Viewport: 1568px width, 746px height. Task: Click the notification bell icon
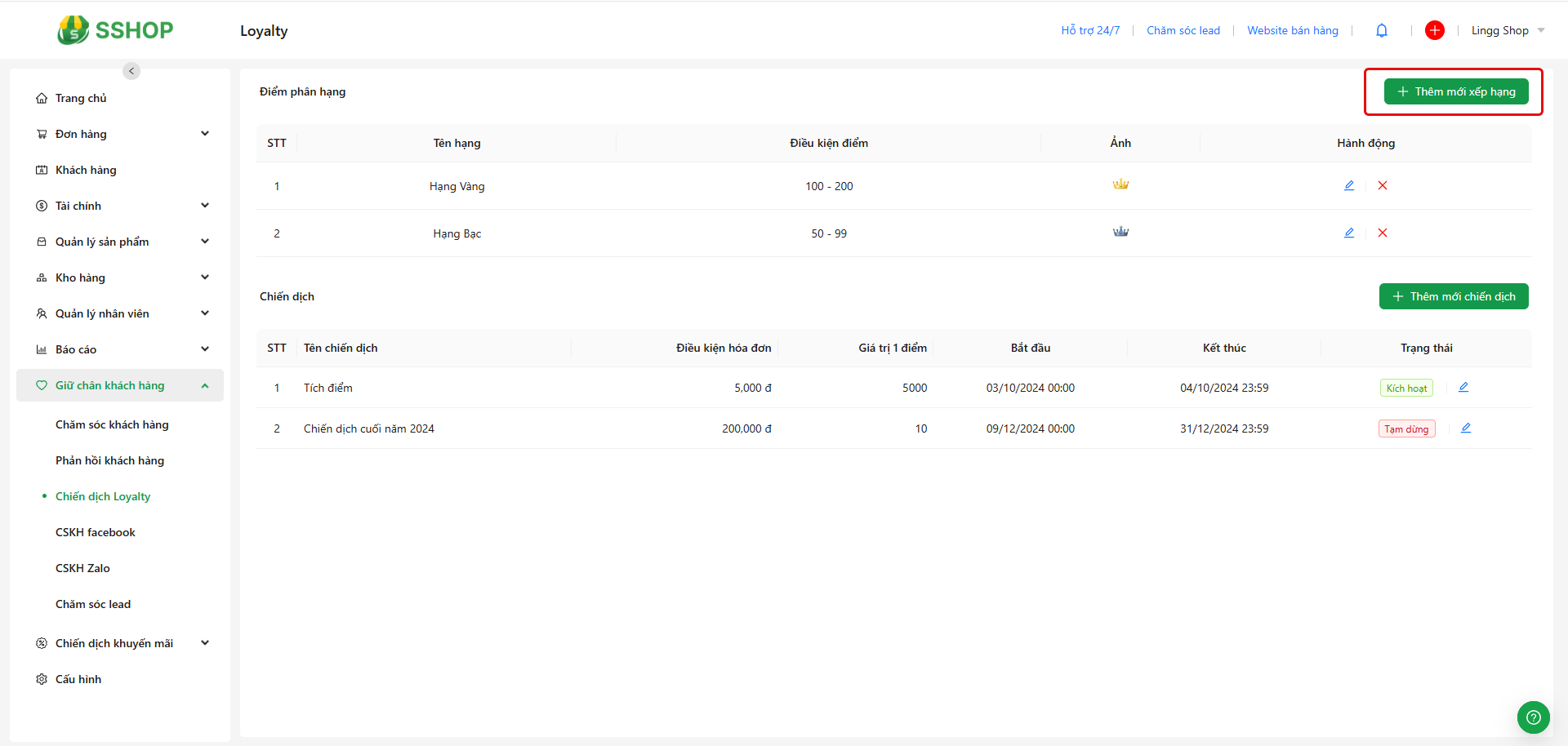pyautogui.click(x=1382, y=31)
